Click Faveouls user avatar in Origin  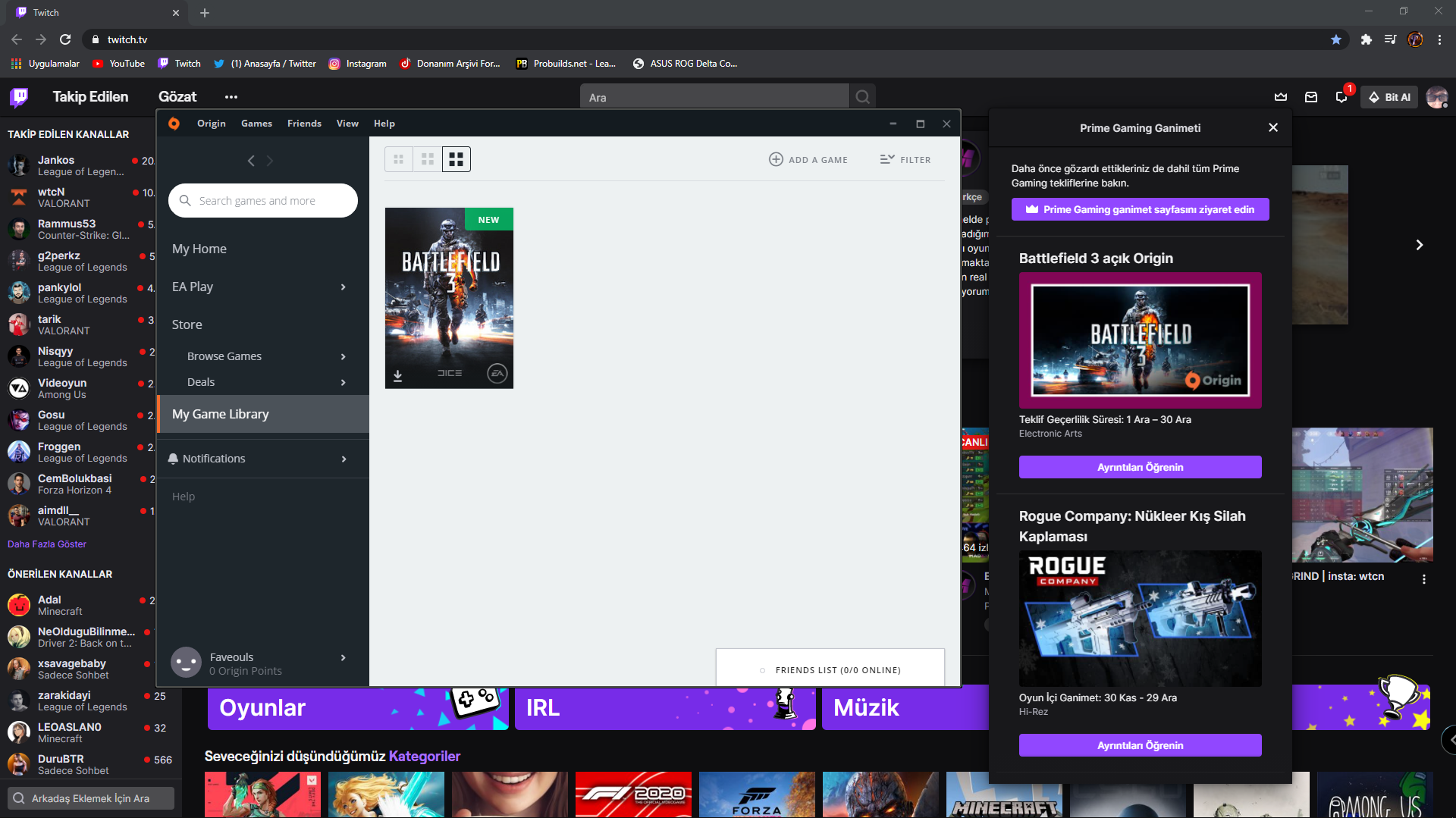coord(186,663)
